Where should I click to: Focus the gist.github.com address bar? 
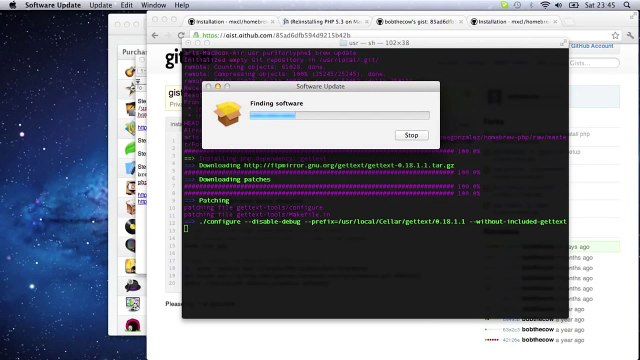400,35
